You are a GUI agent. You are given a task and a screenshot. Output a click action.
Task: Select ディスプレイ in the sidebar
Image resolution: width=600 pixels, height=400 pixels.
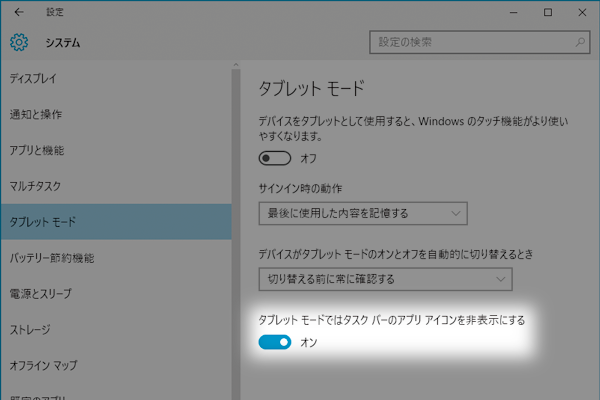pos(116,78)
